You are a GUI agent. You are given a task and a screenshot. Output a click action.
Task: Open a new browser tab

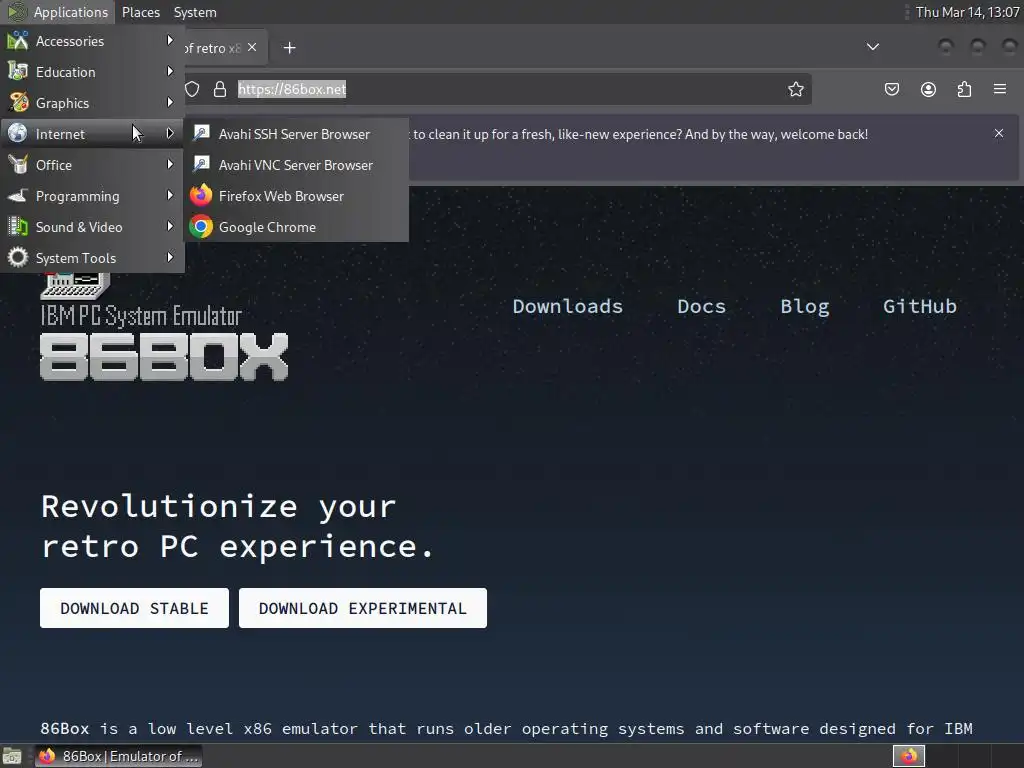289,48
